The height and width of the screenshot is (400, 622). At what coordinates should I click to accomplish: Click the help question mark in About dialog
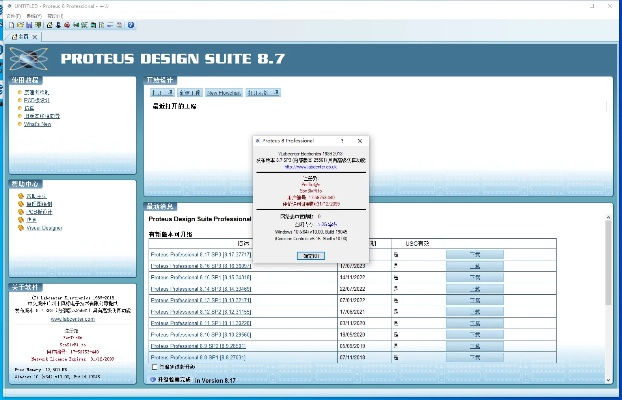click(x=345, y=142)
